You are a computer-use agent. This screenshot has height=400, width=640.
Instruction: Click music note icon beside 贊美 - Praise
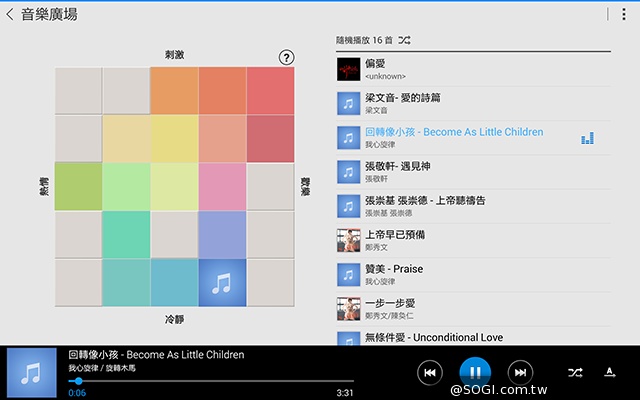coord(349,275)
